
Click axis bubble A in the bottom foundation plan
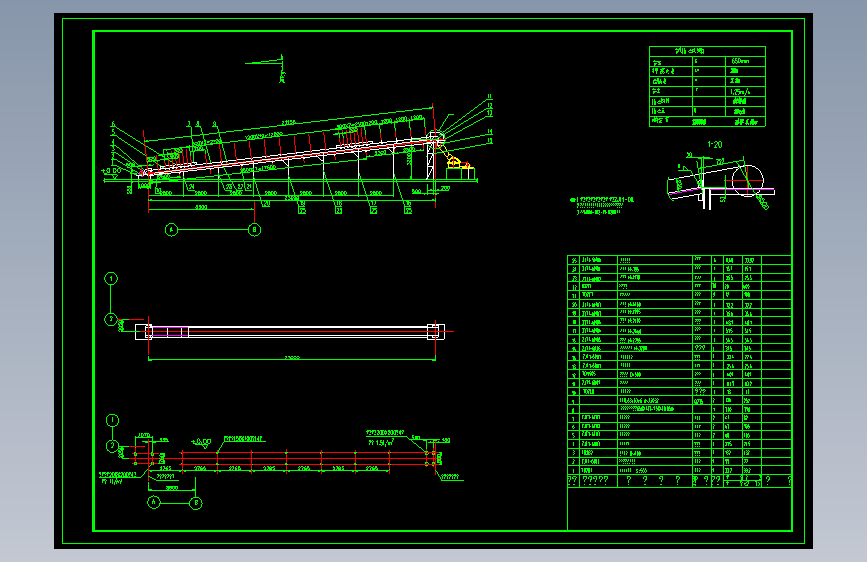tap(154, 502)
